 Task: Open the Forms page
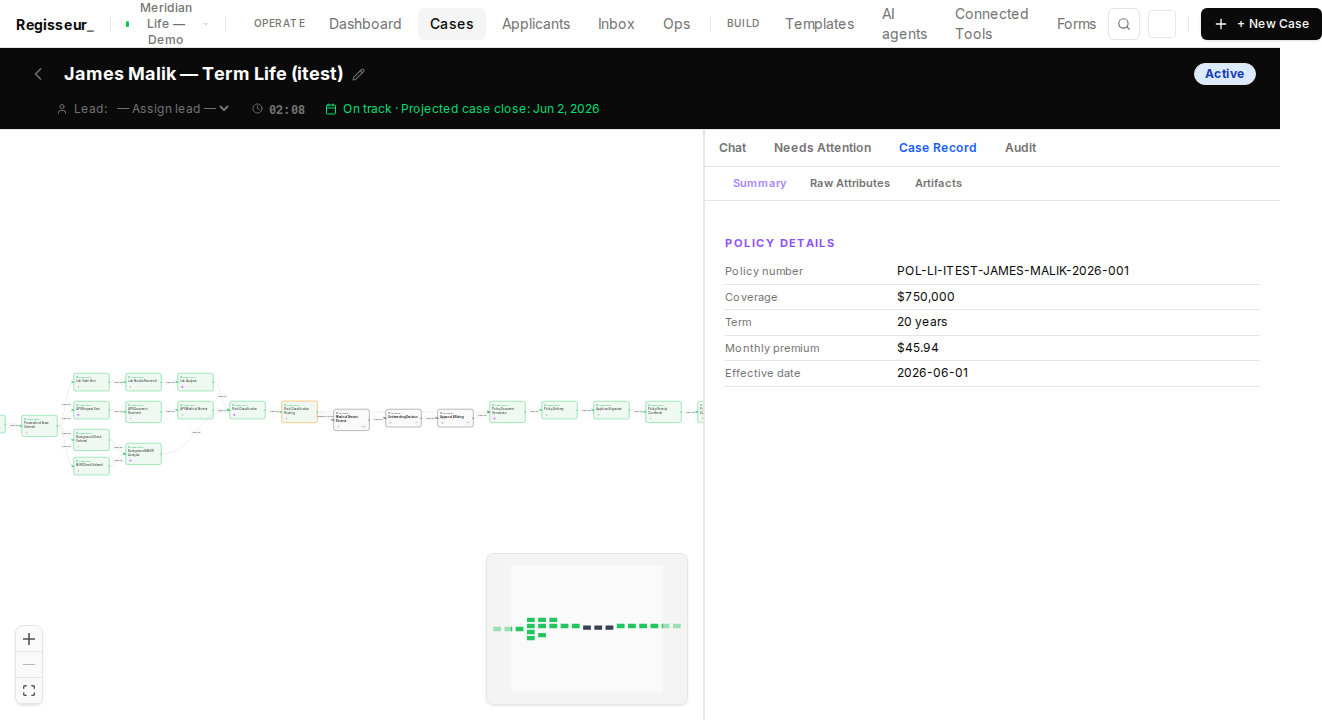tap(1076, 24)
